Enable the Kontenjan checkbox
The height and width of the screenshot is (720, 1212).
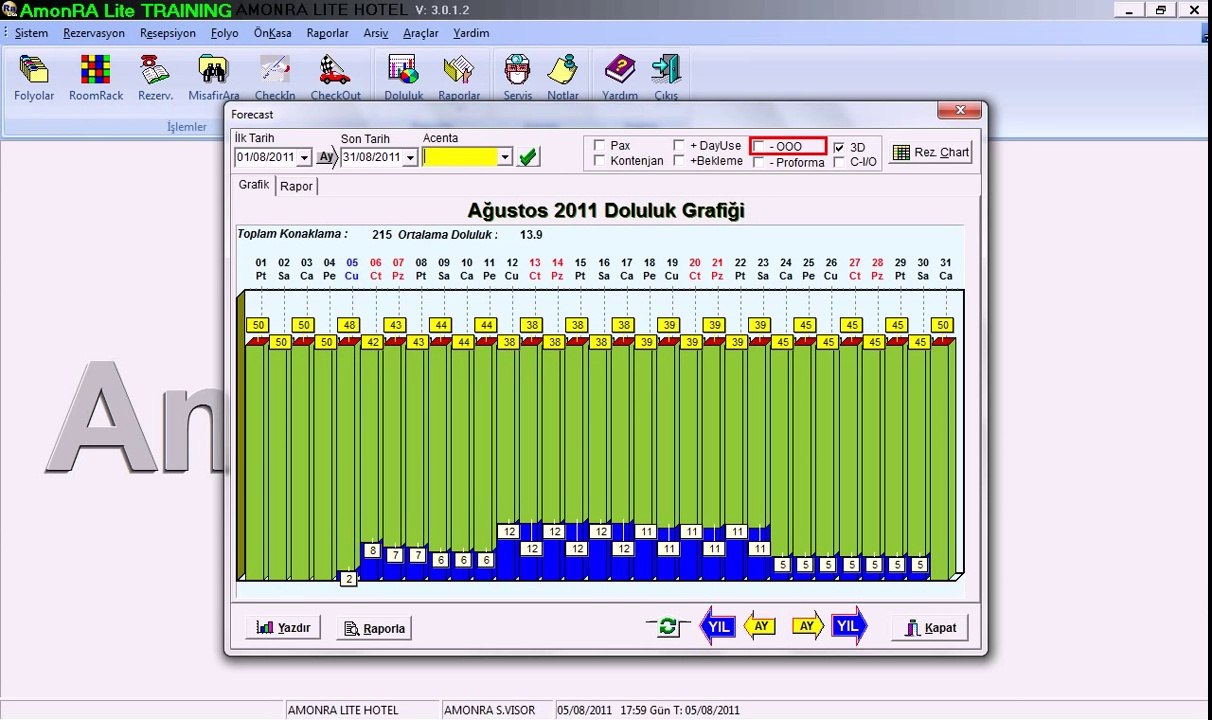(600, 161)
